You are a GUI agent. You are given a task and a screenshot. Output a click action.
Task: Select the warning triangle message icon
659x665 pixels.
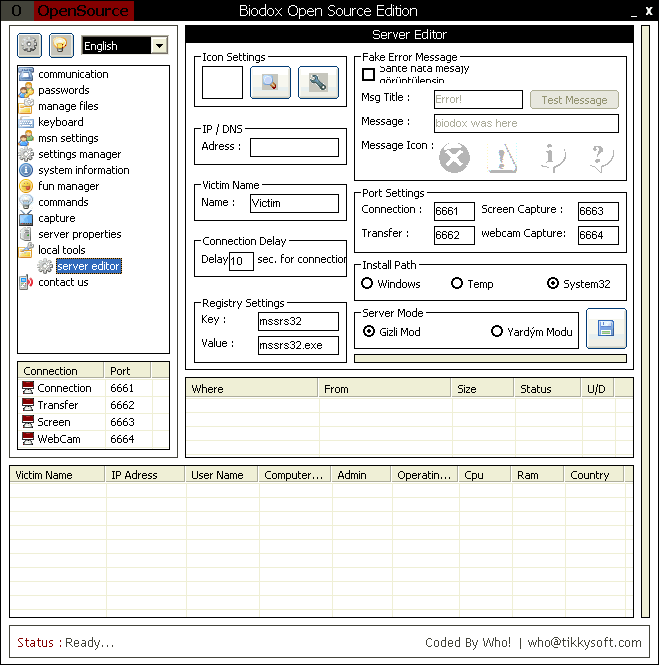click(x=503, y=158)
